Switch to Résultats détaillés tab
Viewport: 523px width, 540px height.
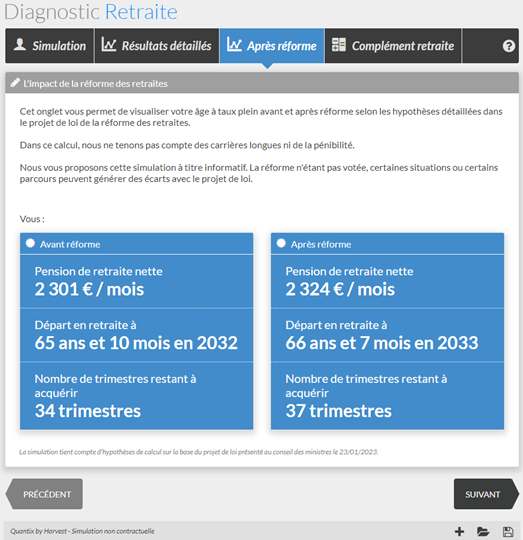[157, 46]
